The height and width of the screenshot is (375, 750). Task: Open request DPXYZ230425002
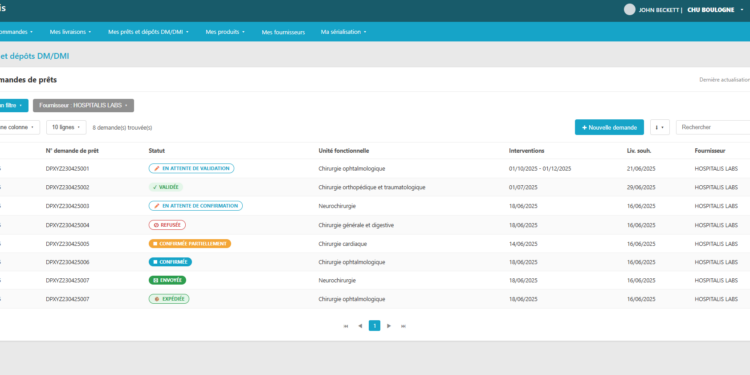(67, 188)
